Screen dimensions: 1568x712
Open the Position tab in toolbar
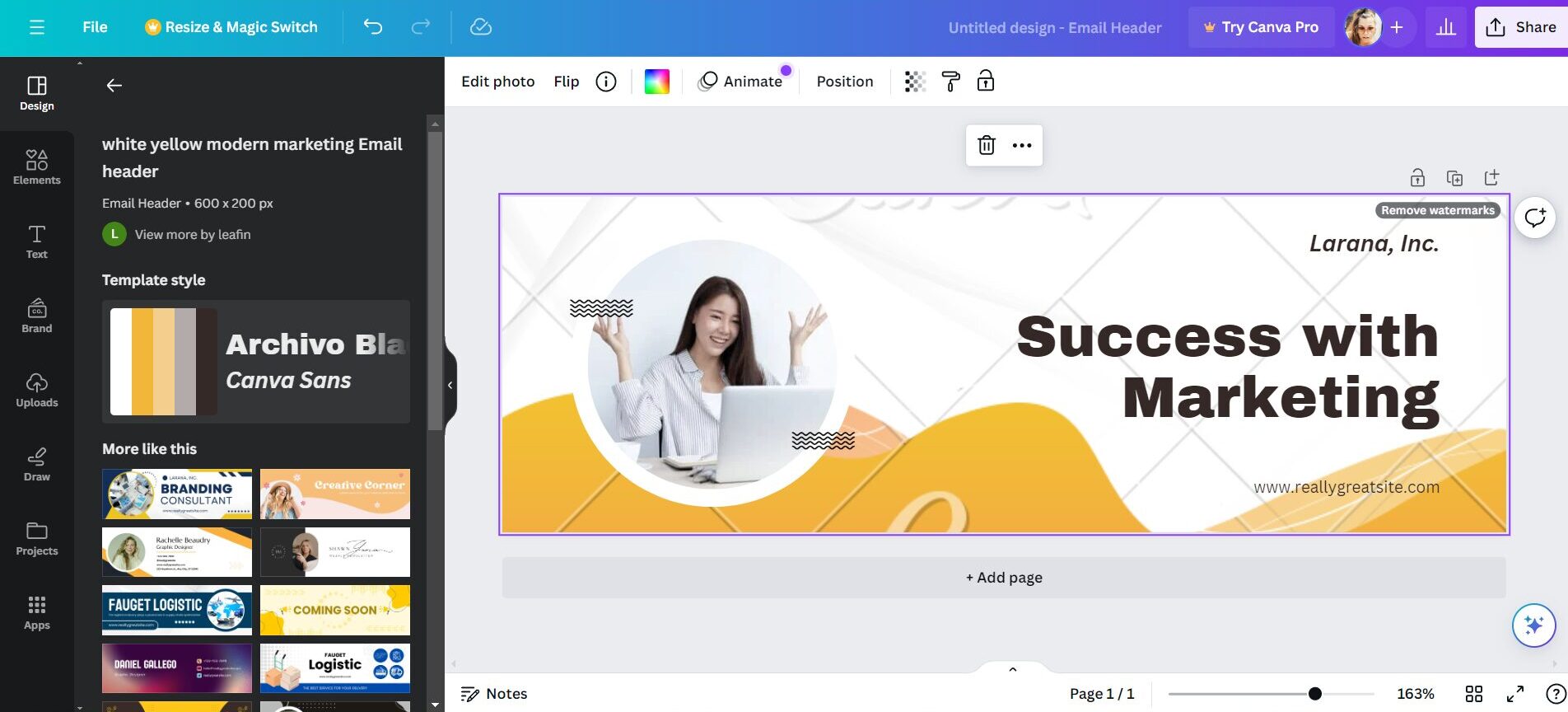coord(845,82)
